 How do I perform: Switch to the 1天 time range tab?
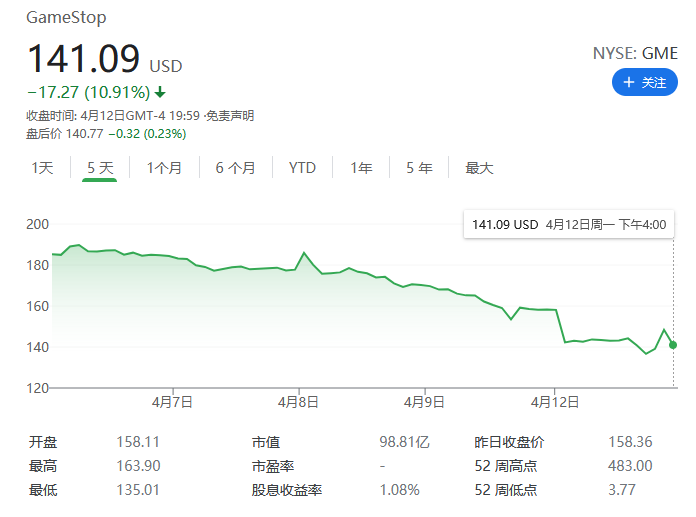[x=42, y=168]
